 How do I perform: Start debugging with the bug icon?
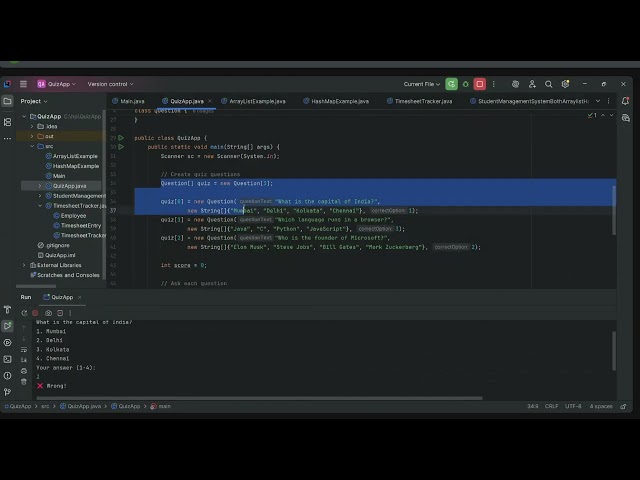tap(466, 84)
